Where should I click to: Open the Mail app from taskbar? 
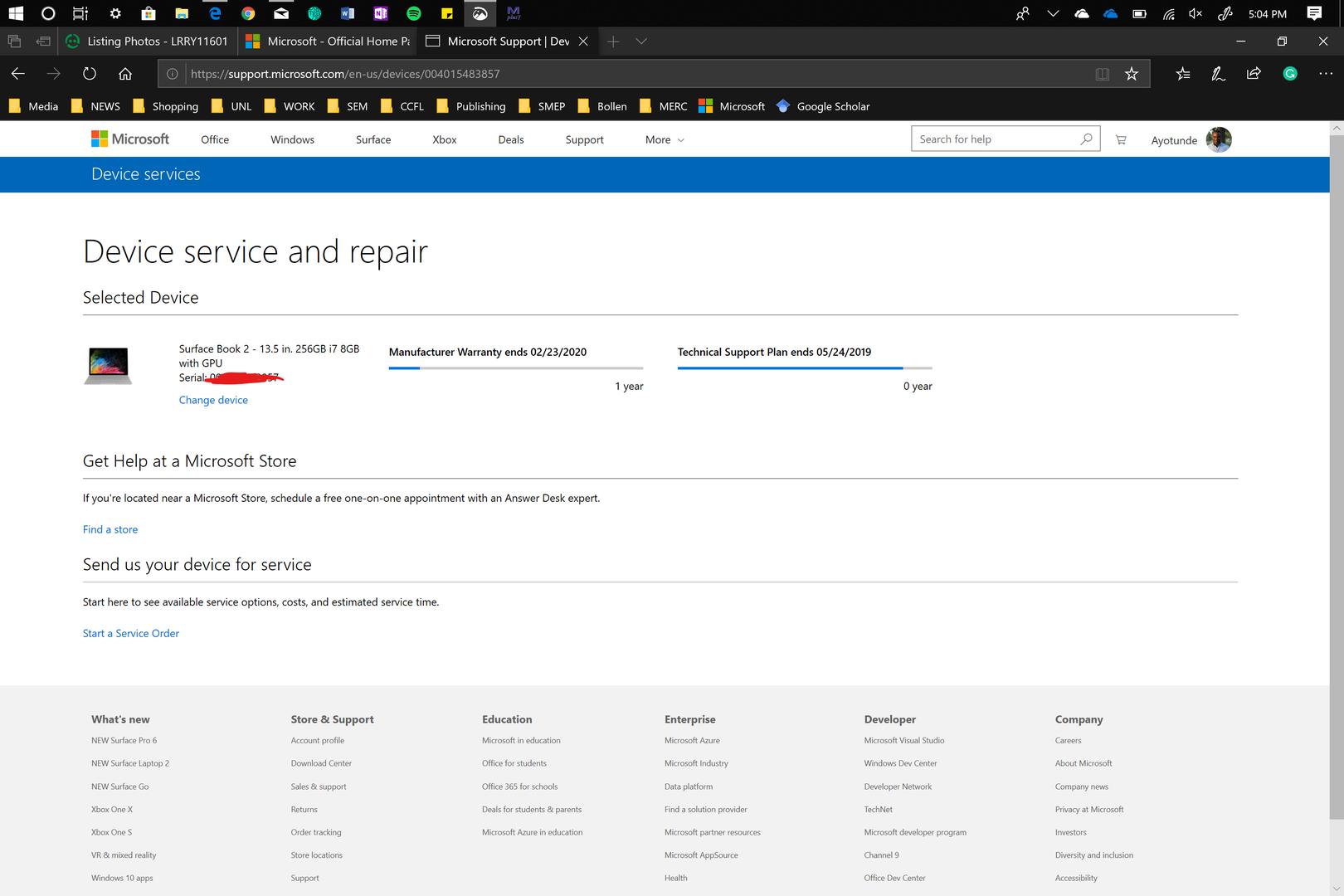[x=281, y=13]
